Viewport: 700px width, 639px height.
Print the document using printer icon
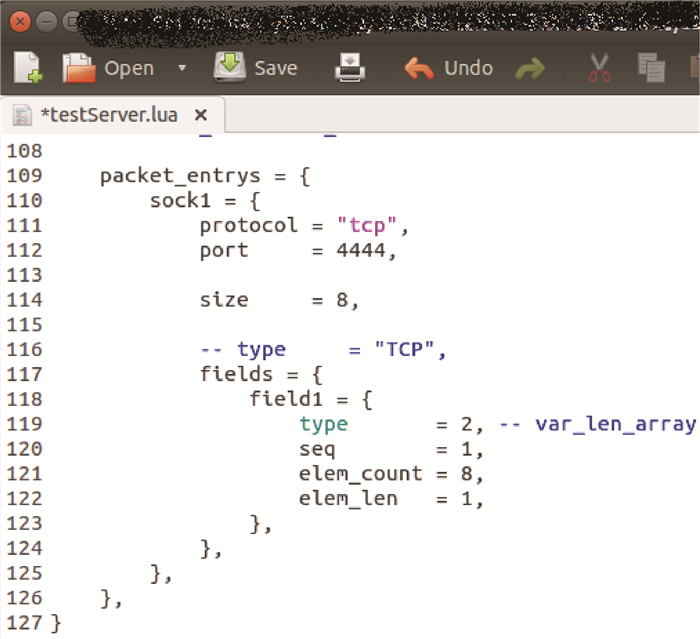[350, 68]
